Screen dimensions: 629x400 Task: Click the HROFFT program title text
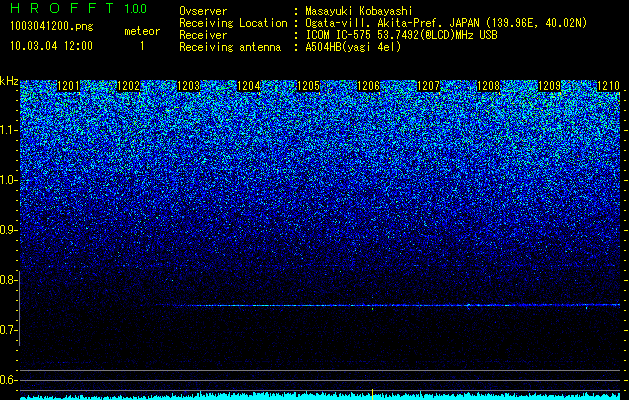pyautogui.click(x=62, y=8)
